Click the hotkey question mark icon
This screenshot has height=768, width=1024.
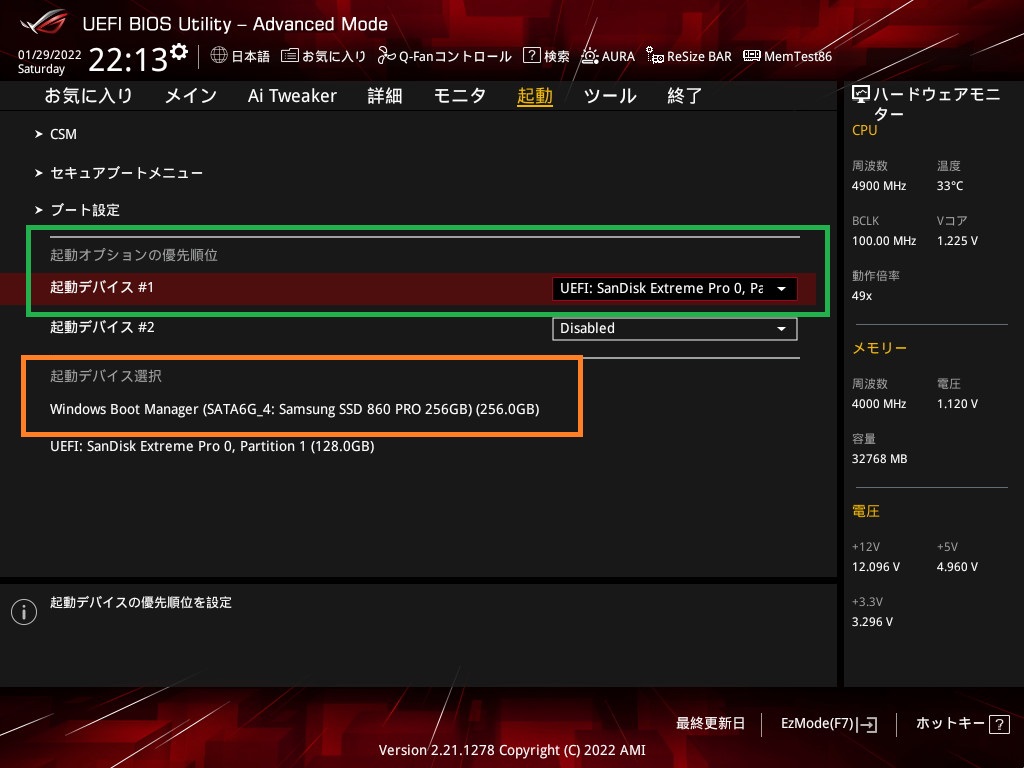[x=999, y=724]
